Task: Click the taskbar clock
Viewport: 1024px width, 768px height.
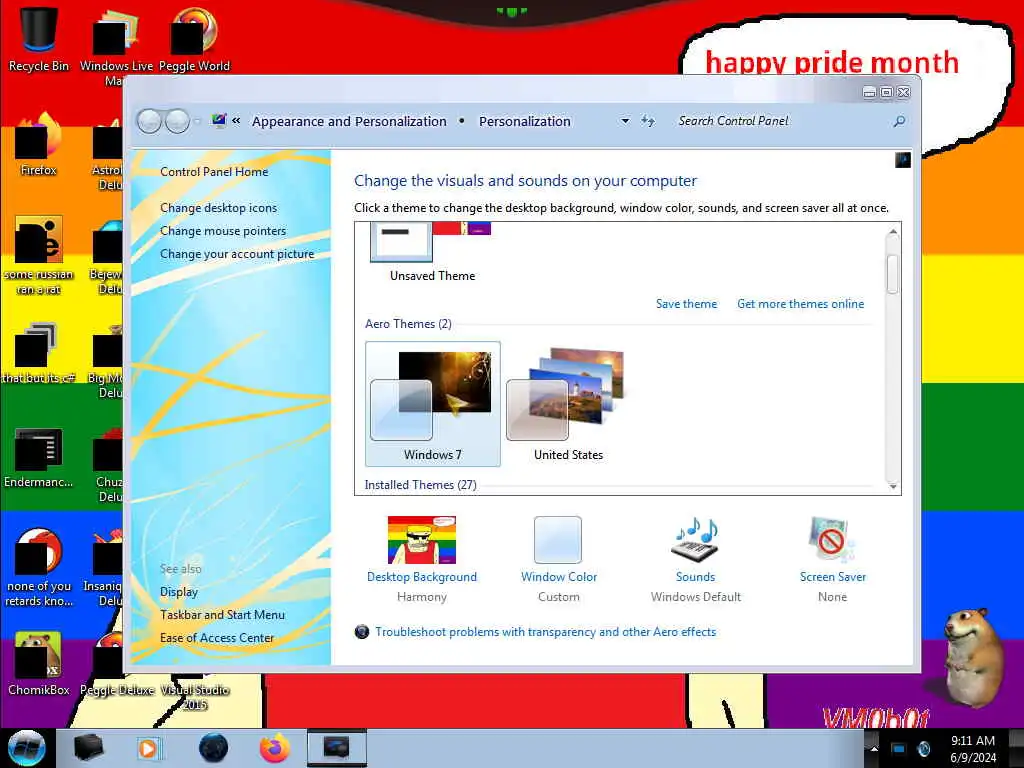Action: (x=973, y=749)
